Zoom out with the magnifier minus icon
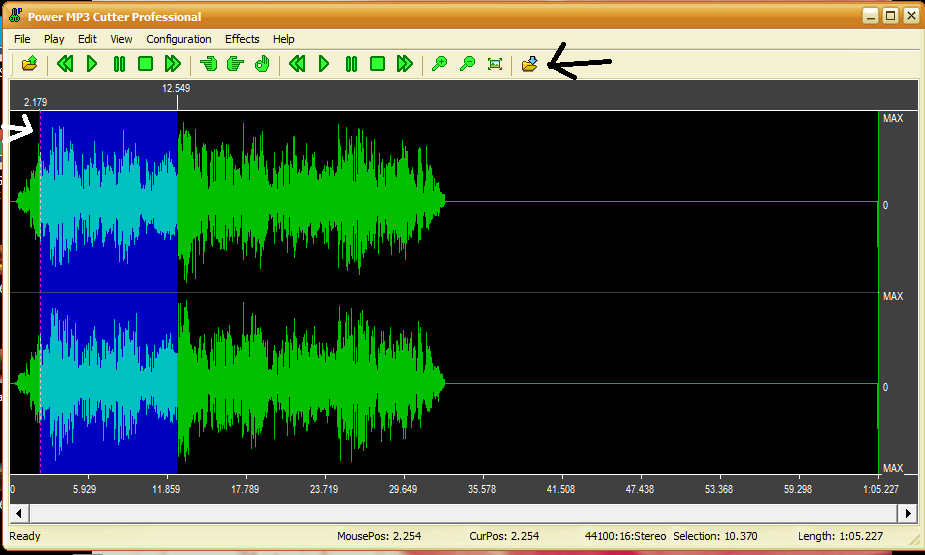This screenshot has height=555, width=925. (x=467, y=64)
